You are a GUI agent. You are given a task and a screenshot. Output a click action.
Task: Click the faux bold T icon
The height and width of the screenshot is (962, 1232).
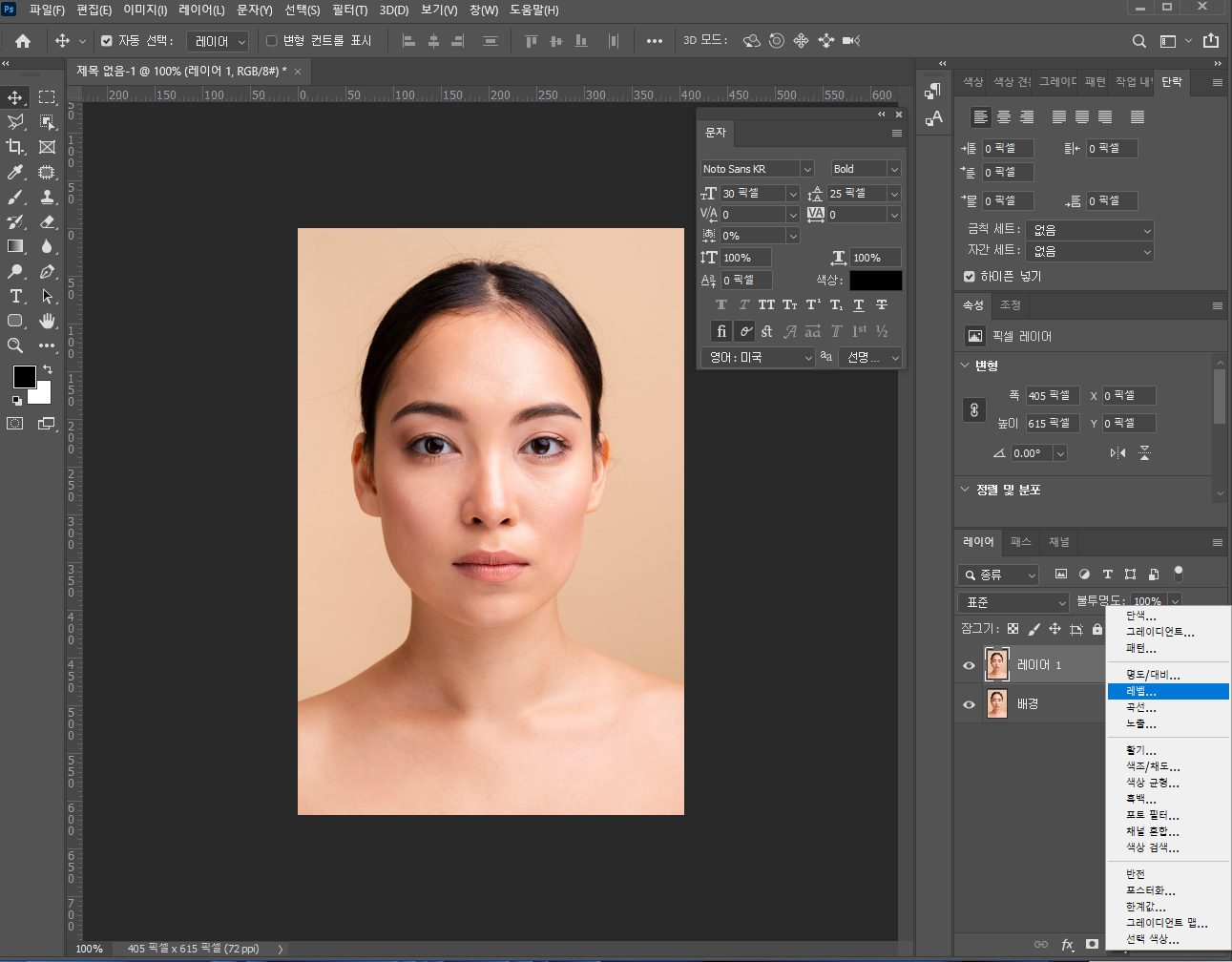pos(720,305)
